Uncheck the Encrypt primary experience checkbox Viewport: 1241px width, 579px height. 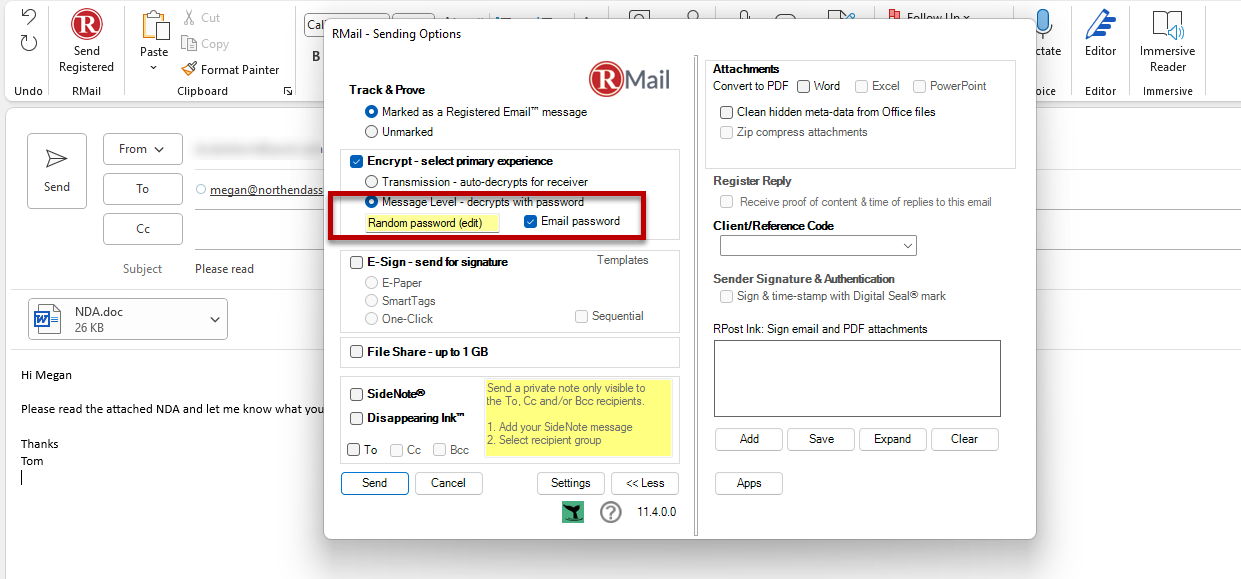(x=357, y=161)
